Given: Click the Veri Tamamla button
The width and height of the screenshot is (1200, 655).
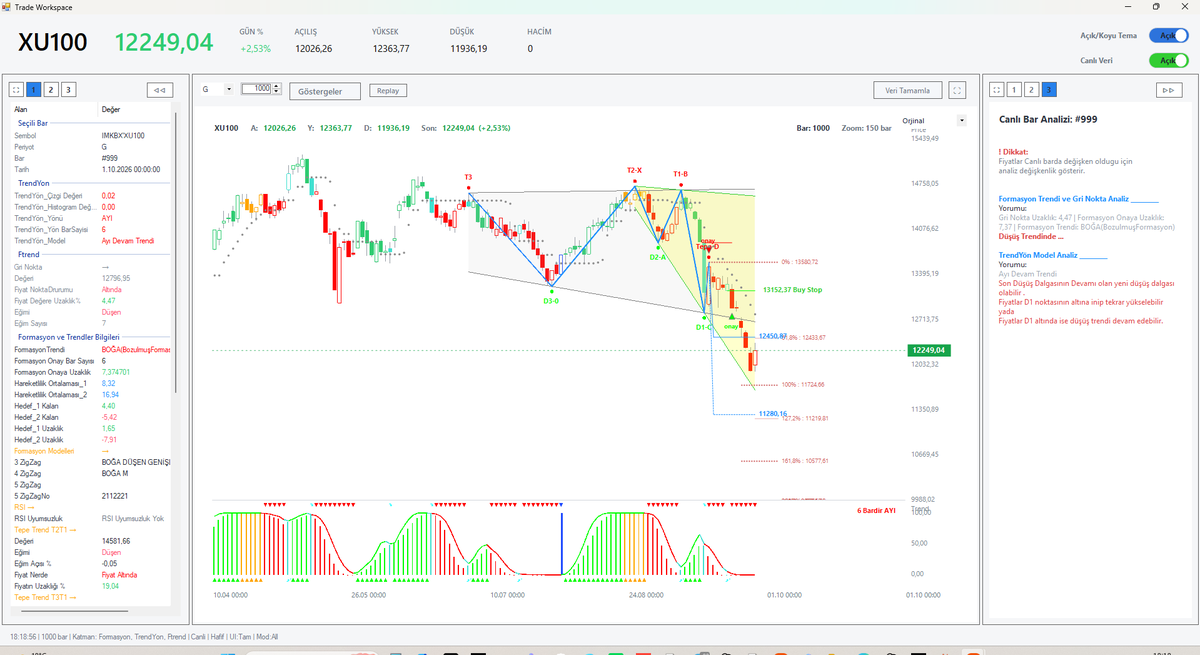Looking at the screenshot, I should [908, 90].
